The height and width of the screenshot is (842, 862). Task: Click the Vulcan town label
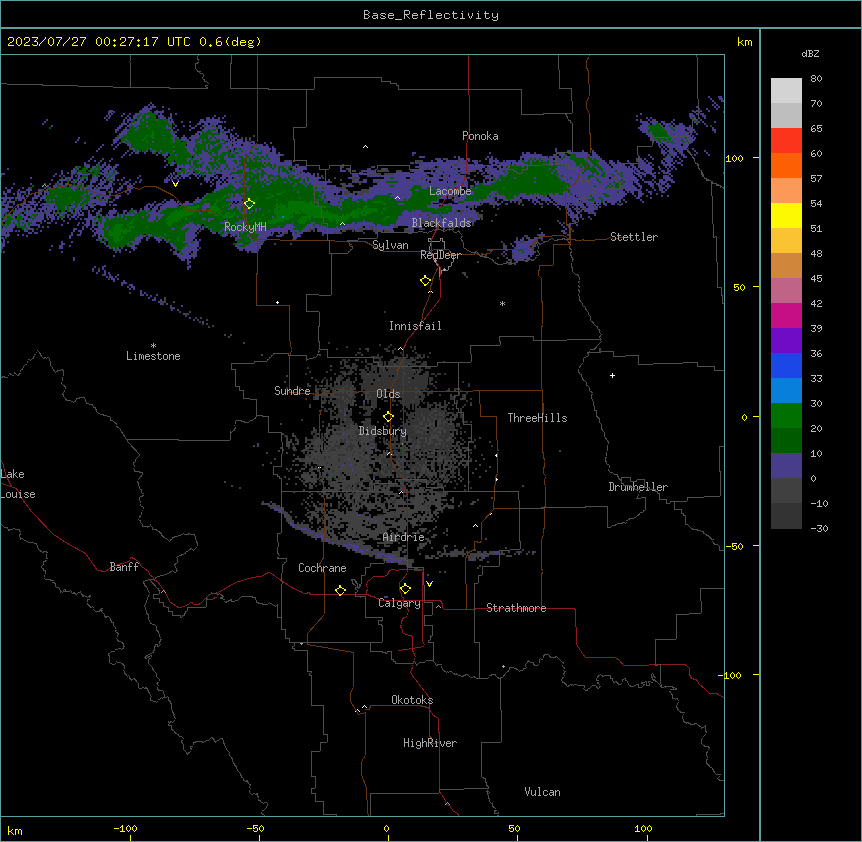[x=542, y=792]
